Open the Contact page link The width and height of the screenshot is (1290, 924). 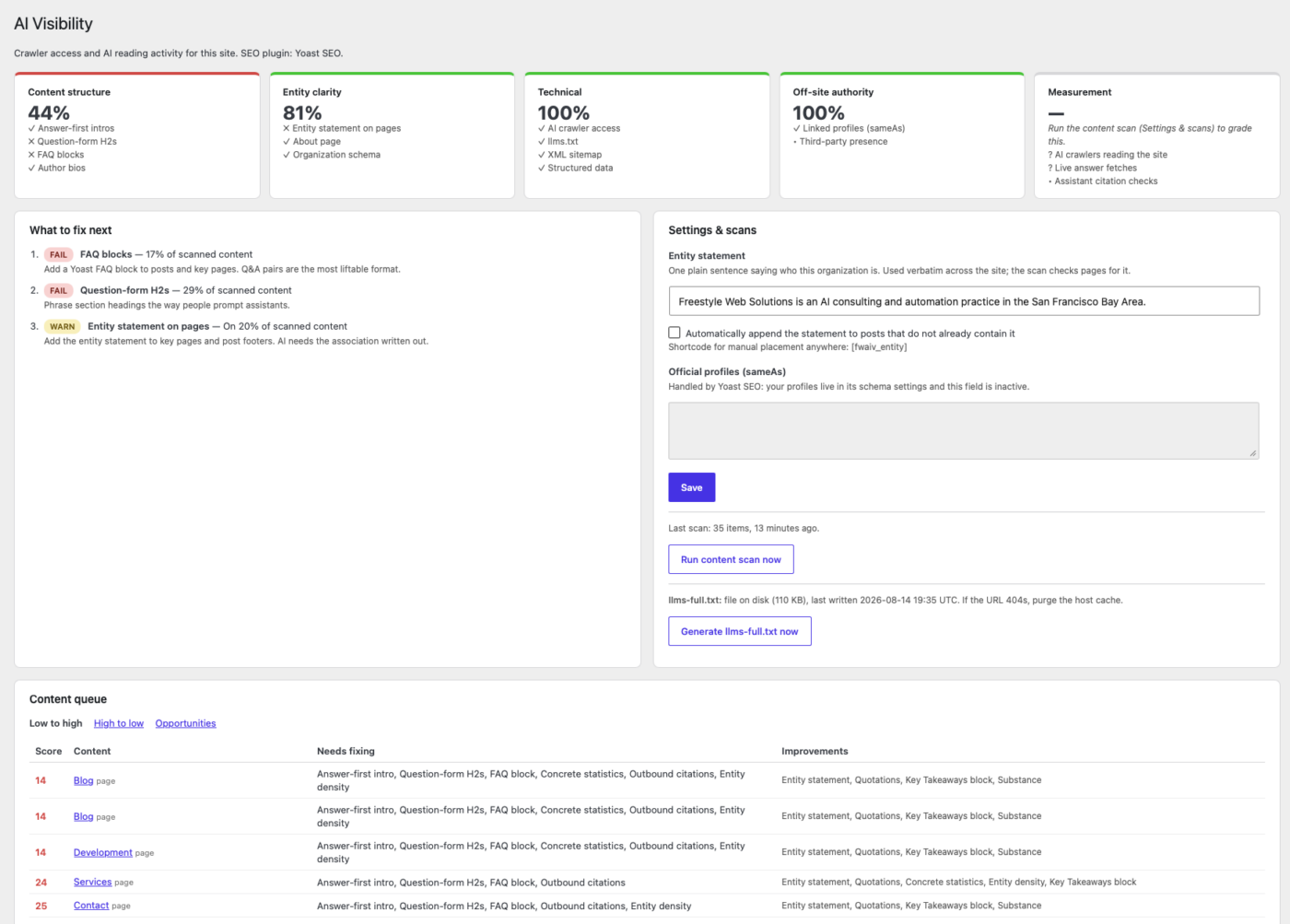coord(91,906)
